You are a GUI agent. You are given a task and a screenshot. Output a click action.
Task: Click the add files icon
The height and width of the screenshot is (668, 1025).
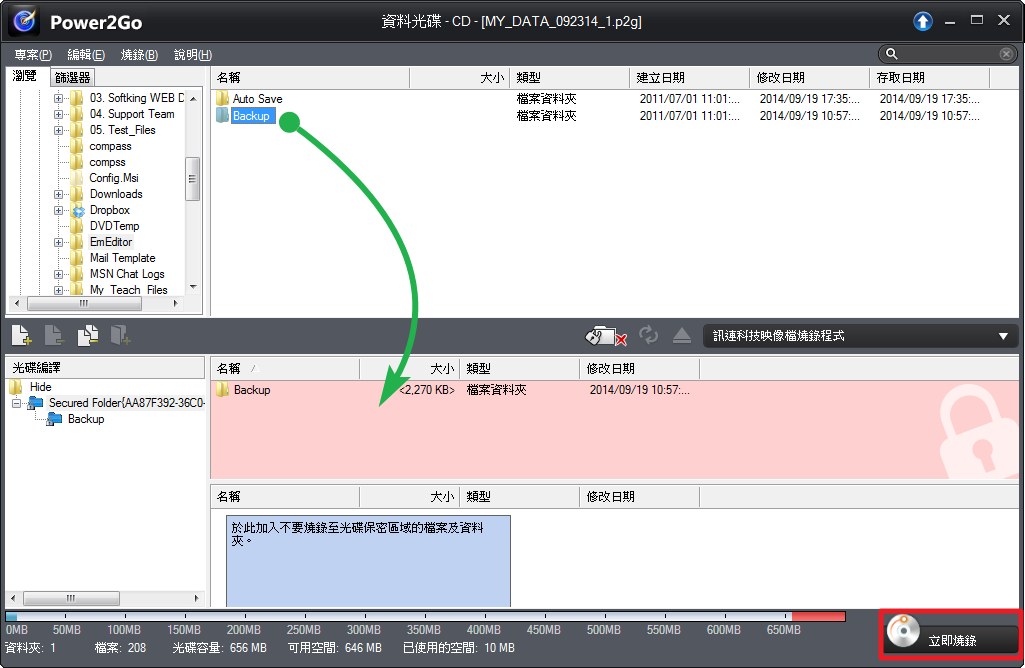pos(22,336)
